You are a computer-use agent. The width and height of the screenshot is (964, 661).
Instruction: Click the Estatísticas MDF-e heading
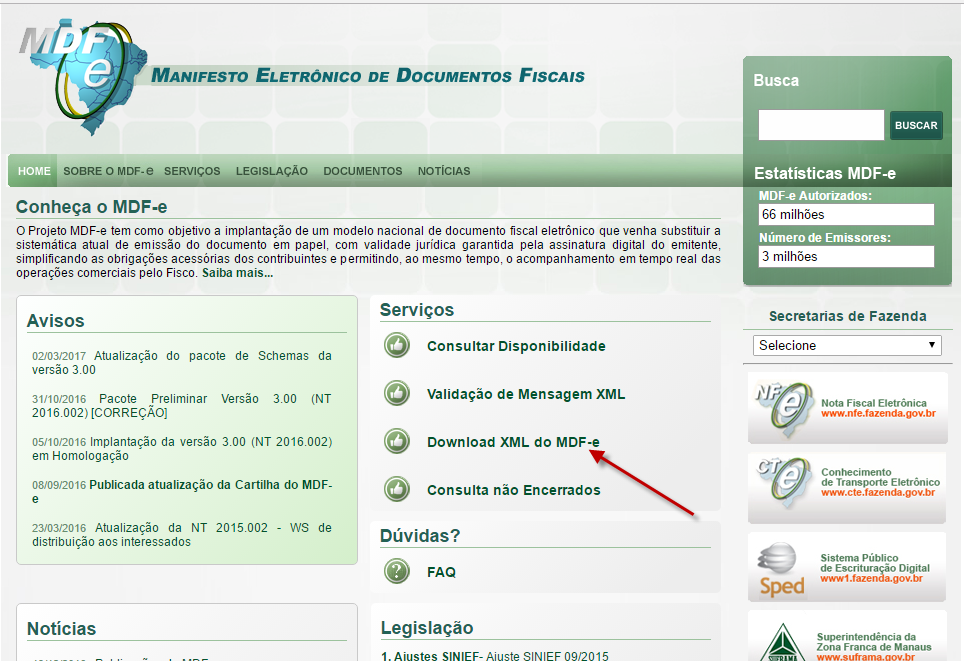[825, 173]
